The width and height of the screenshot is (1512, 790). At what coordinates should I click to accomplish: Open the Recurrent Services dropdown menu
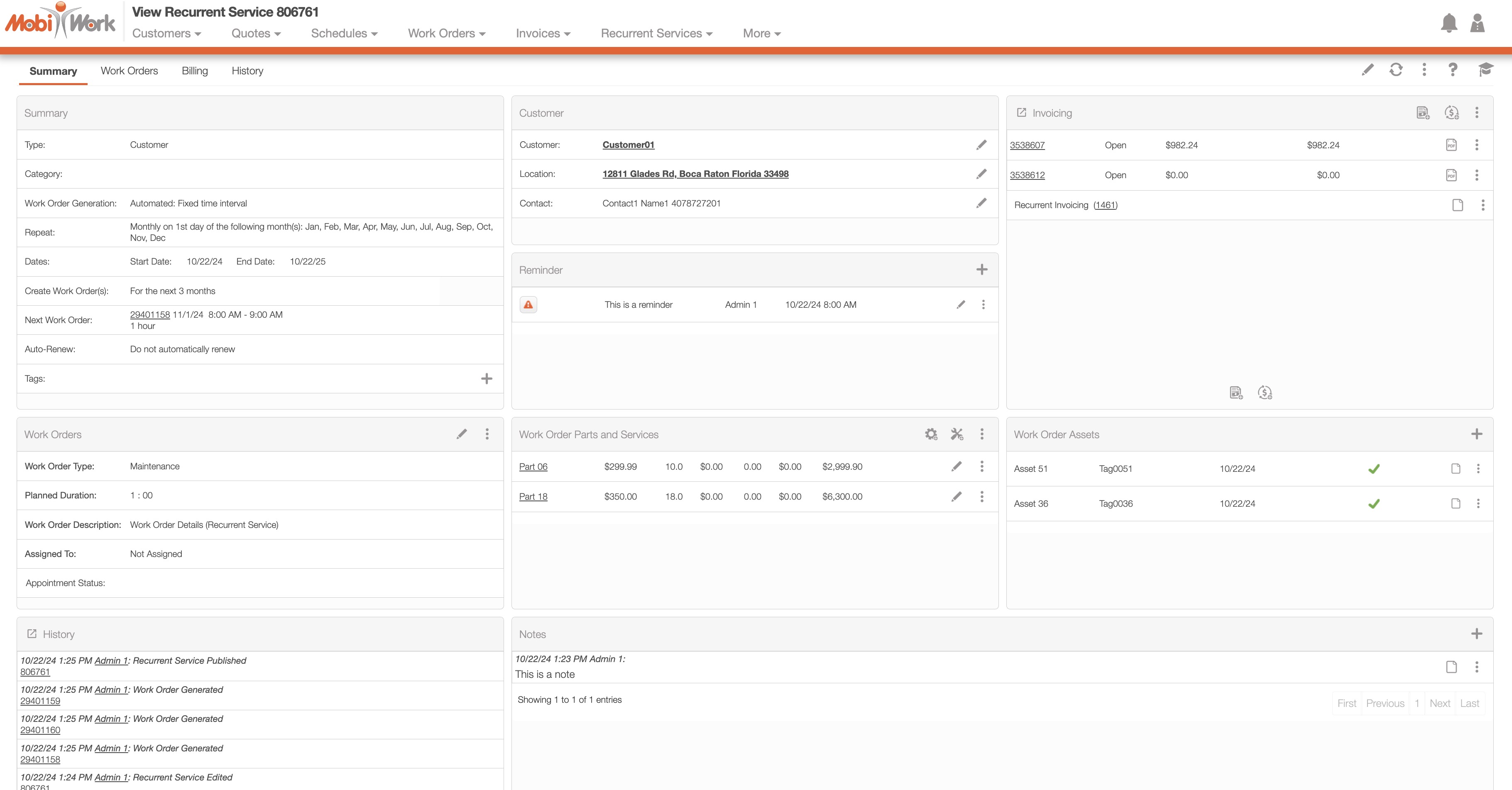[x=656, y=34]
